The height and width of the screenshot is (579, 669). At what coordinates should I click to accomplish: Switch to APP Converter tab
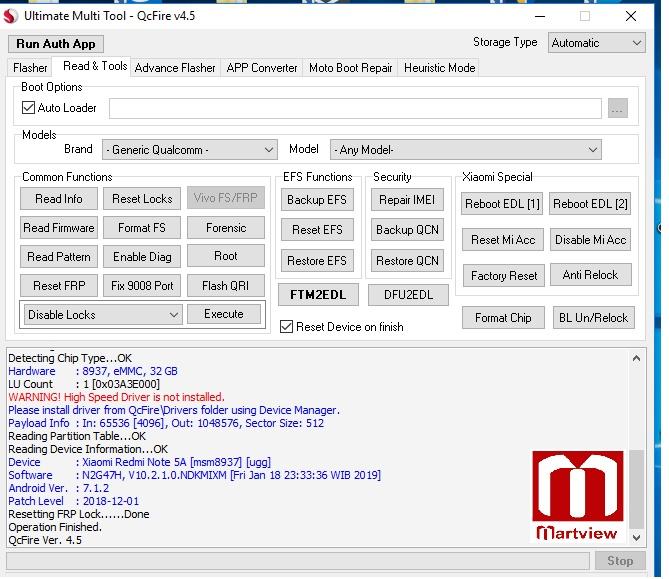pos(262,68)
